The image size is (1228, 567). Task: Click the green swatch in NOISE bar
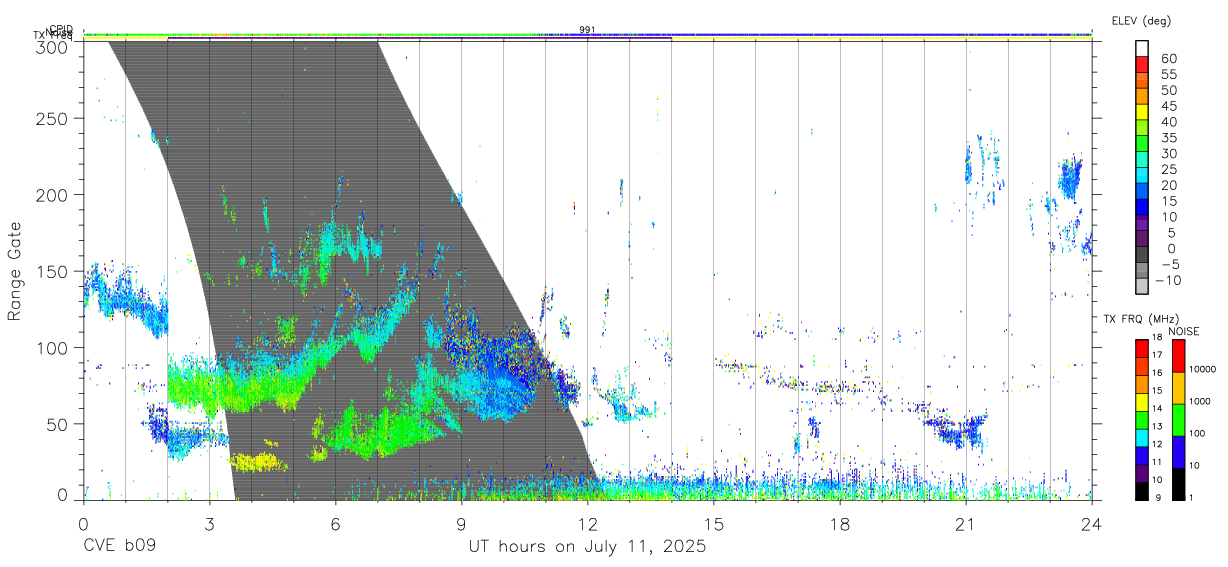tap(1178, 420)
